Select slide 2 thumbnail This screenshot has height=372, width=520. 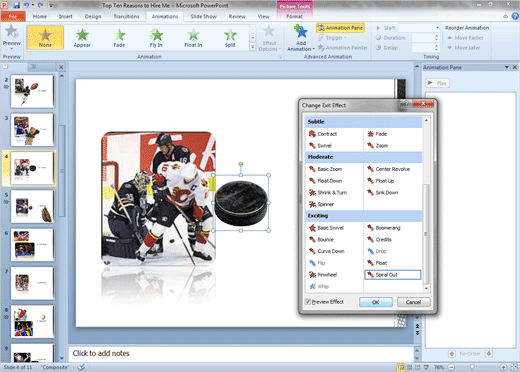32,91
